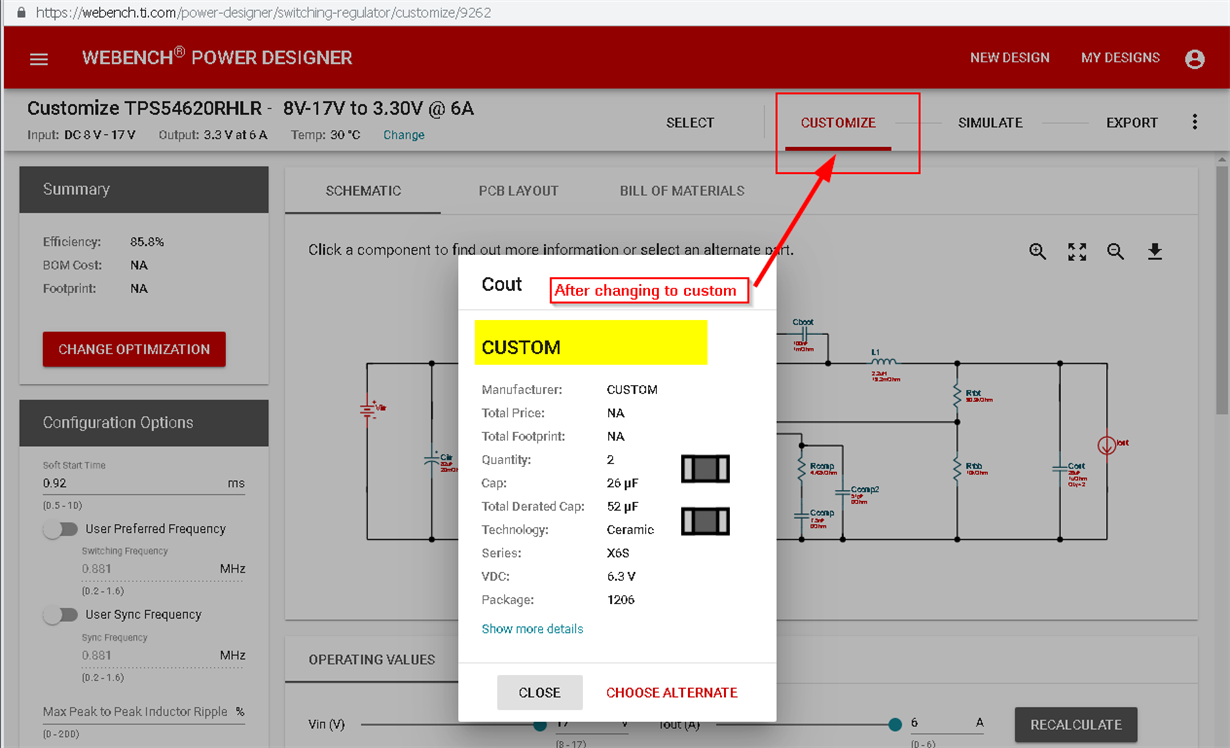Click CHANGE OPTIMIZATION button
This screenshot has width=1230, height=748.
pyautogui.click(x=134, y=349)
